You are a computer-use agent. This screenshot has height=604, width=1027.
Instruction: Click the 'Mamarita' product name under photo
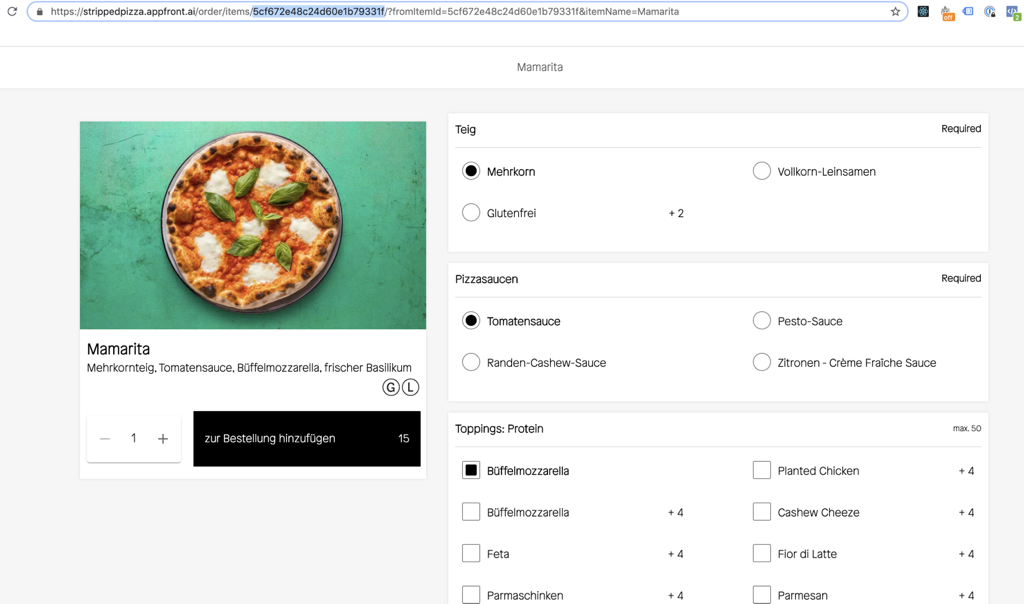119,349
